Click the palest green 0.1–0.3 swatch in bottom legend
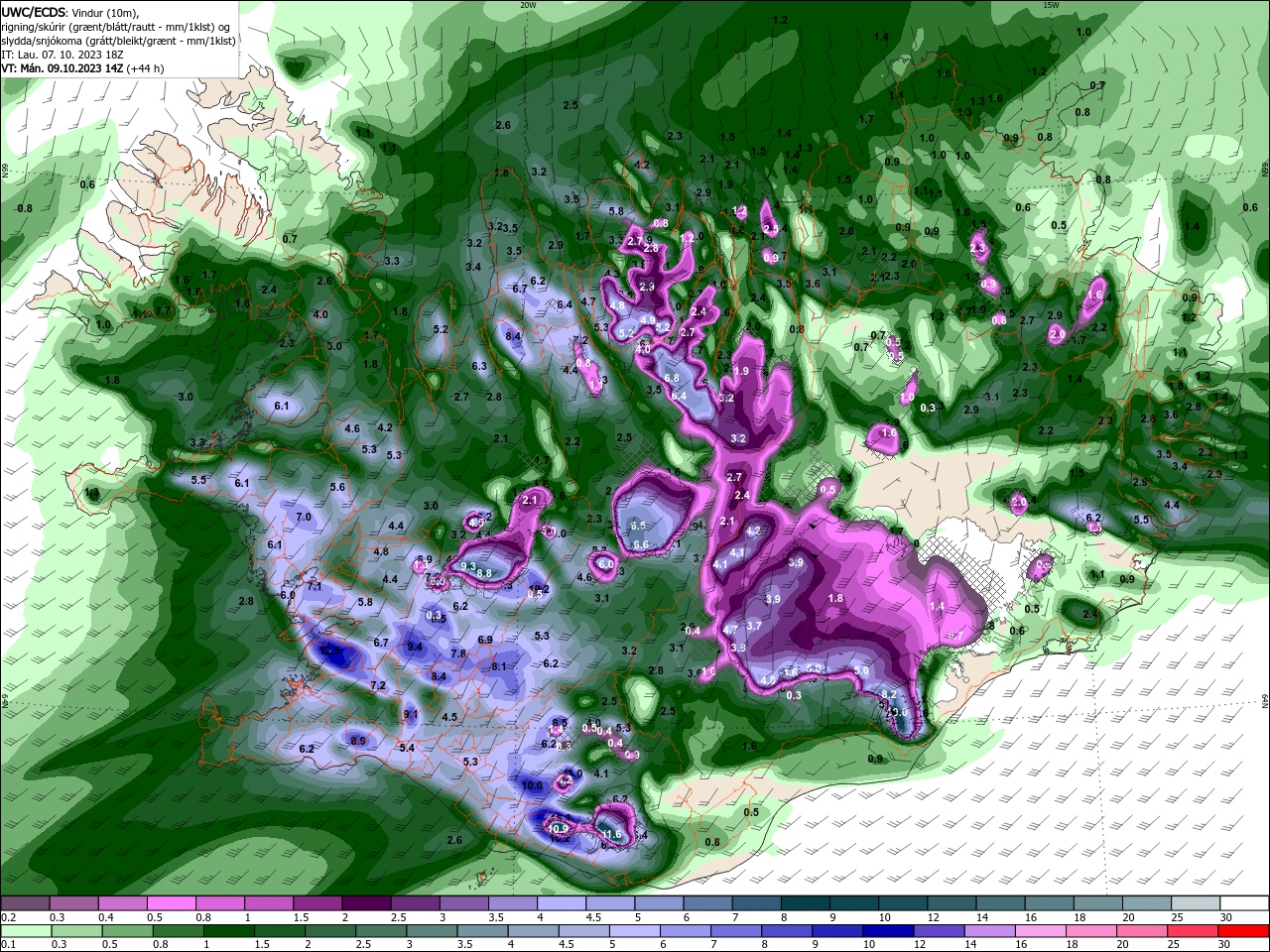Viewport: 1270px width, 952px height. click(x=25, y=932)
